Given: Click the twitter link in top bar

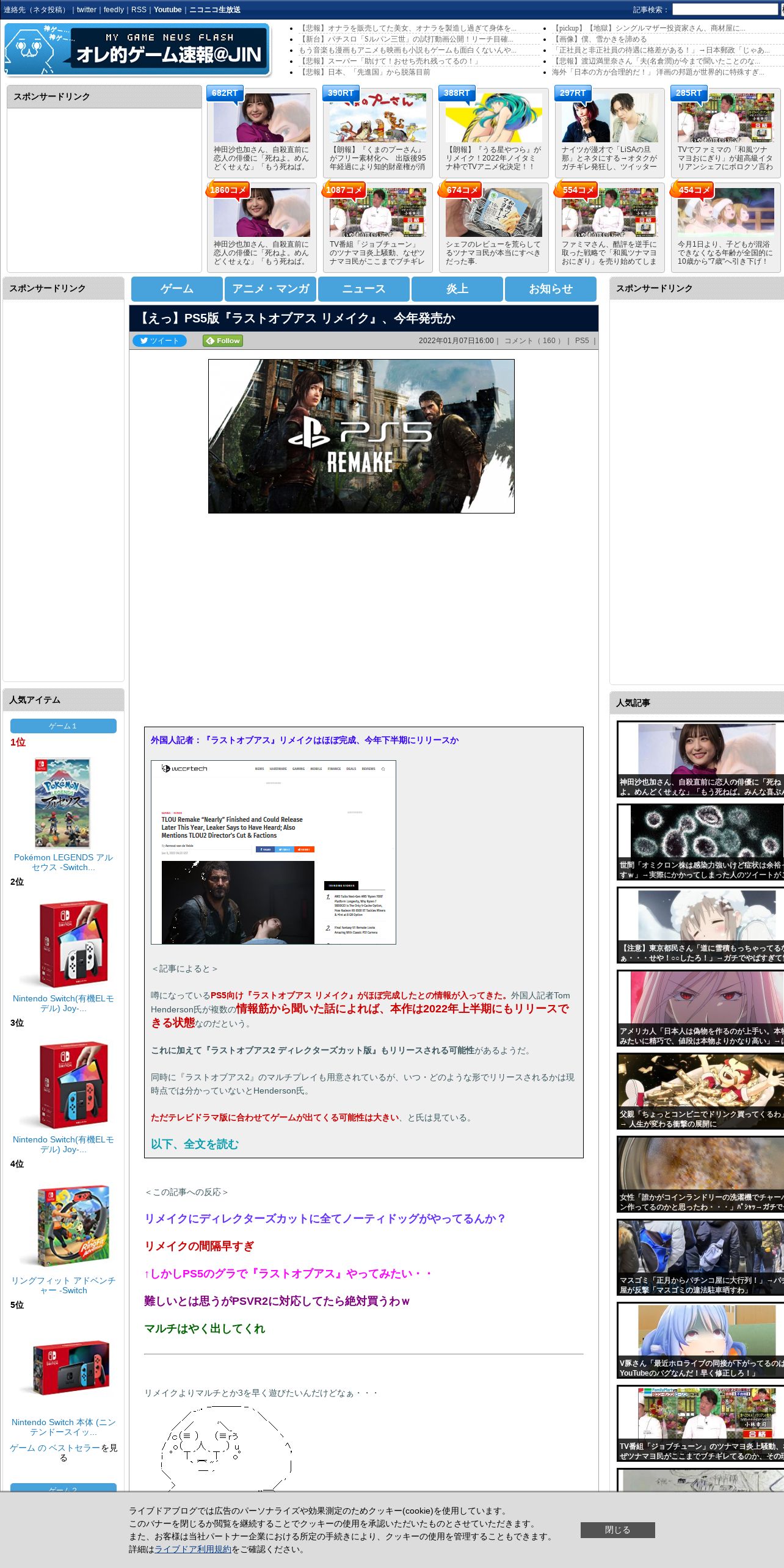Looking at the screenshot, I should pyautogui.click(x=87, y=10).
